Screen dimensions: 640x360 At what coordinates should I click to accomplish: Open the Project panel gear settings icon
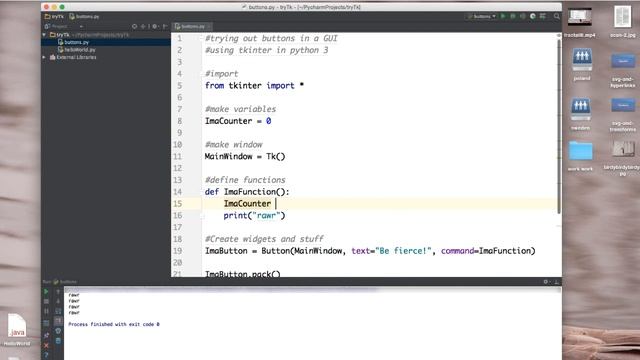click(155, 26)
